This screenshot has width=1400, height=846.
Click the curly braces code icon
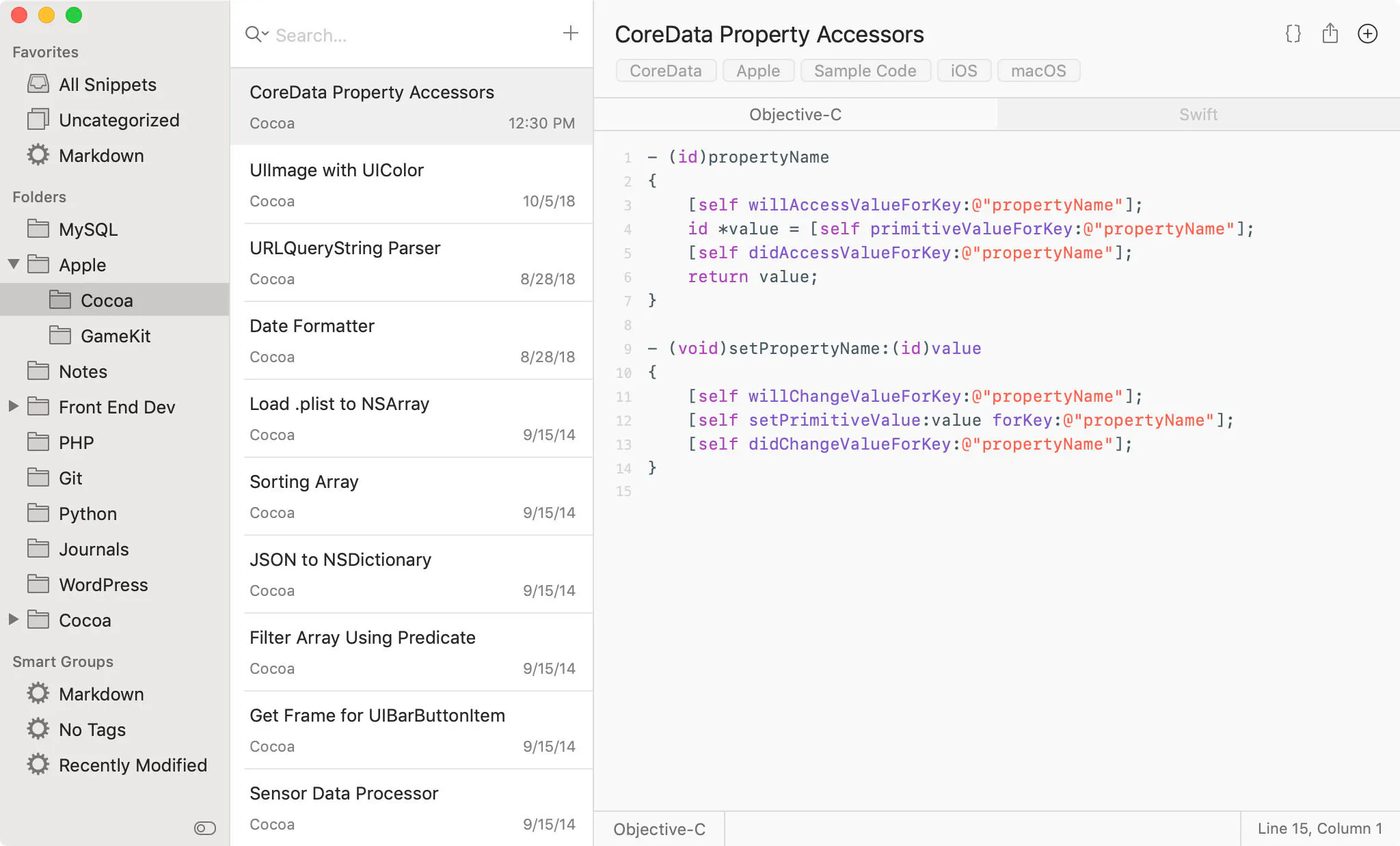click(x=1293, y=33)
